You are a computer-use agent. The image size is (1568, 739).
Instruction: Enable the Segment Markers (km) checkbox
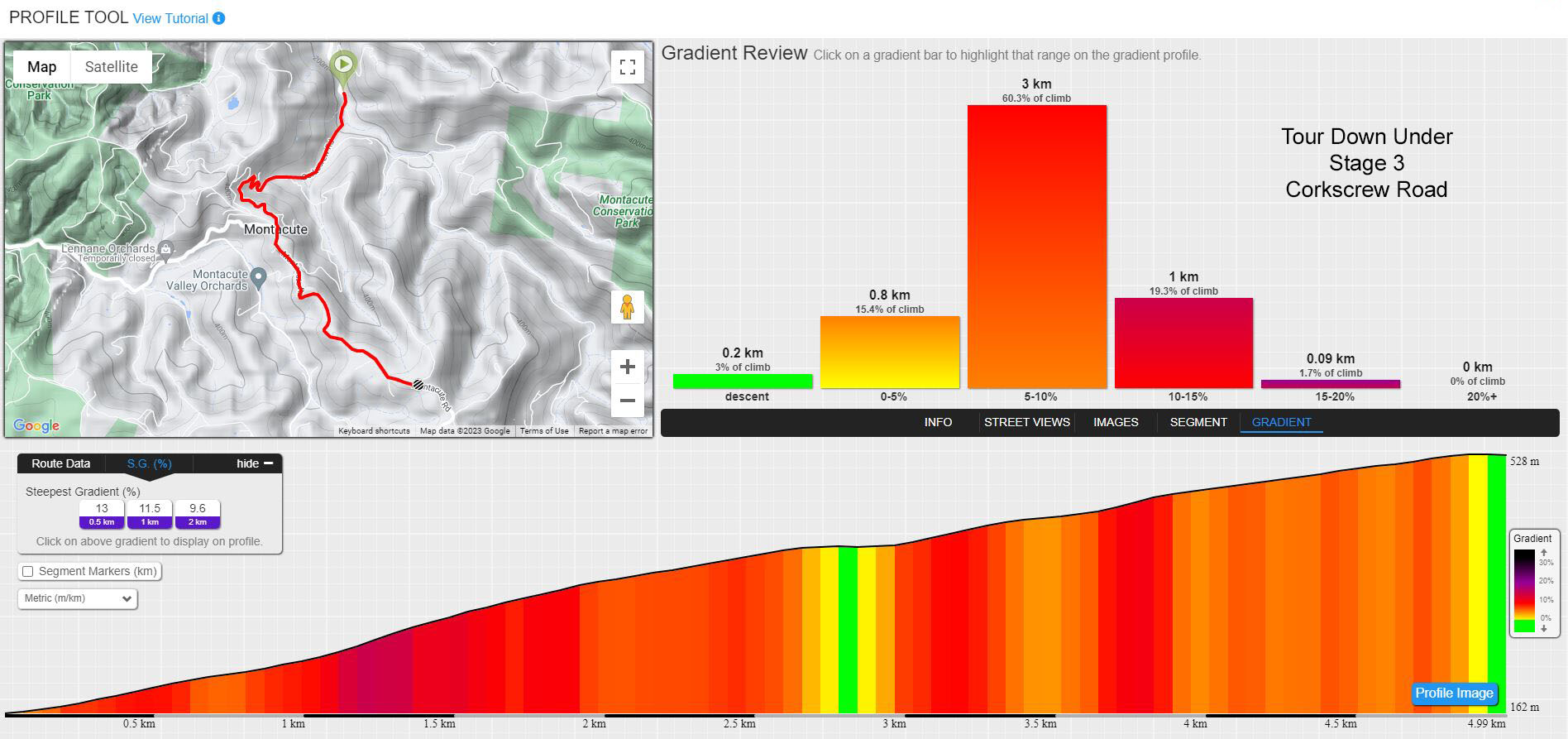point(28,571)
